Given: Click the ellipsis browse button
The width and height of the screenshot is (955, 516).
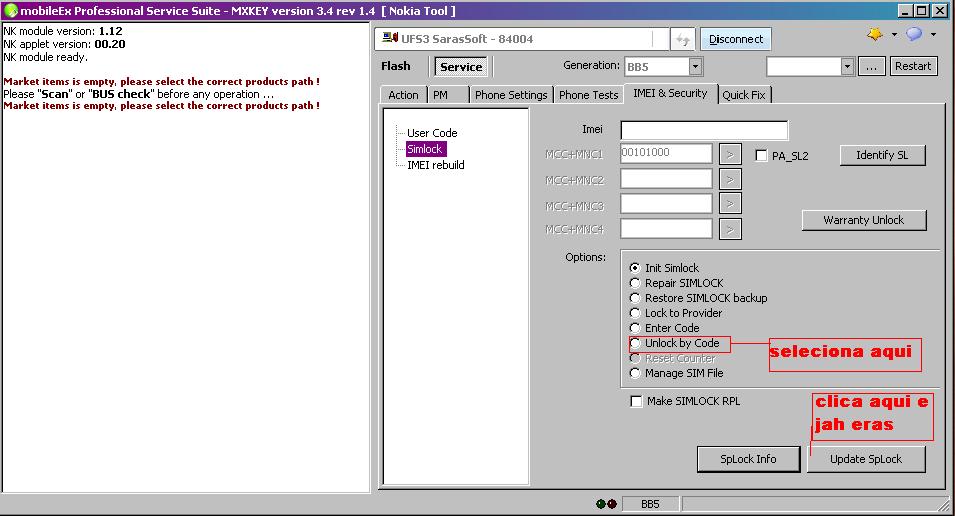Looking at the screenshot, I should pos(871,66).
